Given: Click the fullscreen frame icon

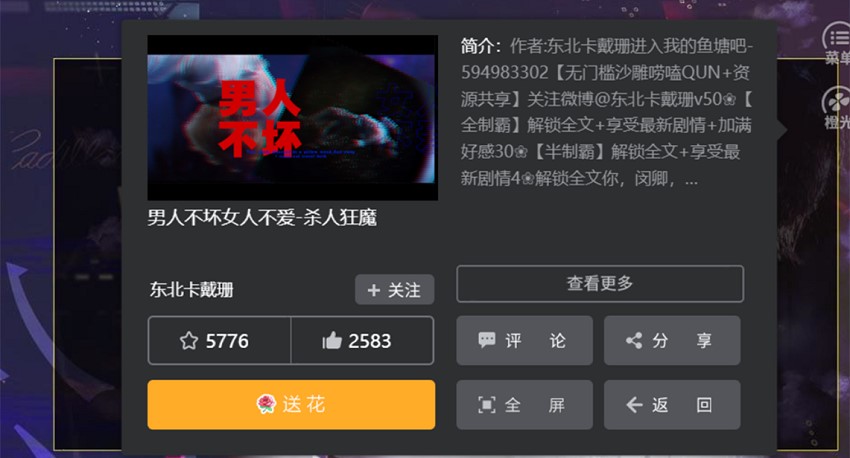Looking at the screenshot, I should (486, 405).
